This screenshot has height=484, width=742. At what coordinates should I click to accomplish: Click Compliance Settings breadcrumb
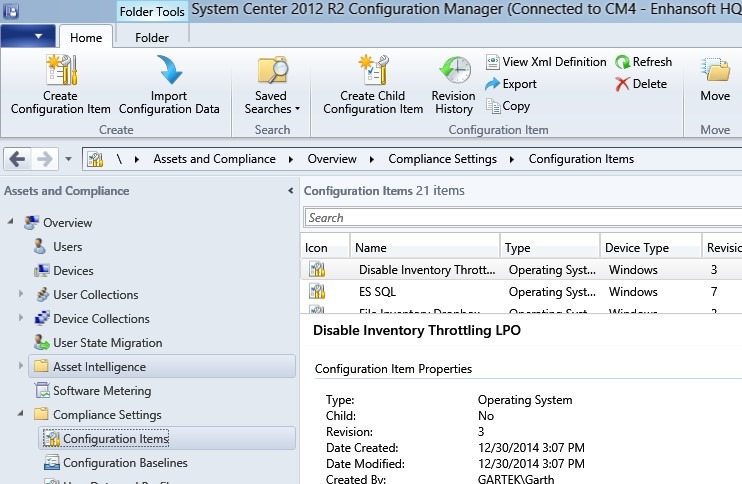pos(442,159)
